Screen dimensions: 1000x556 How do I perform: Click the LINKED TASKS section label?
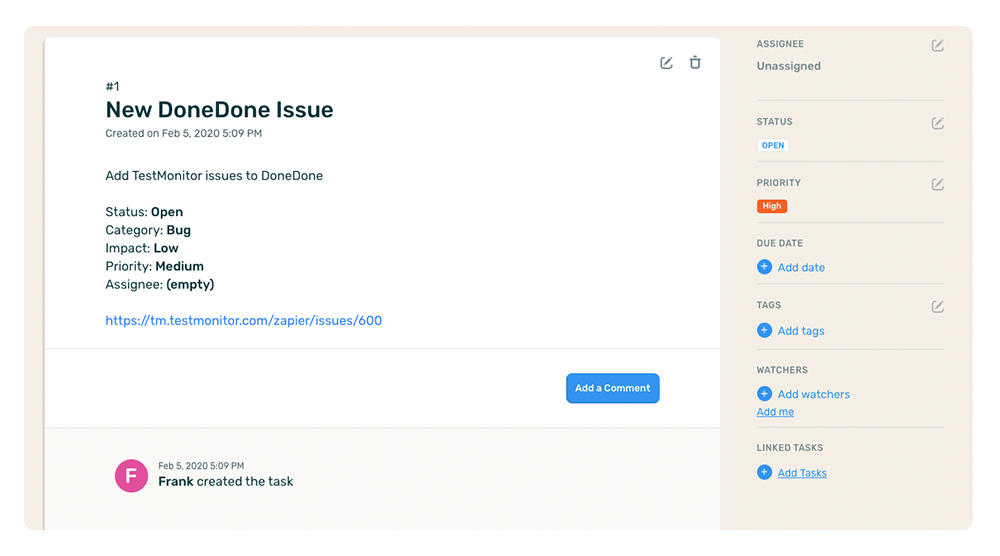coord(790,448)
